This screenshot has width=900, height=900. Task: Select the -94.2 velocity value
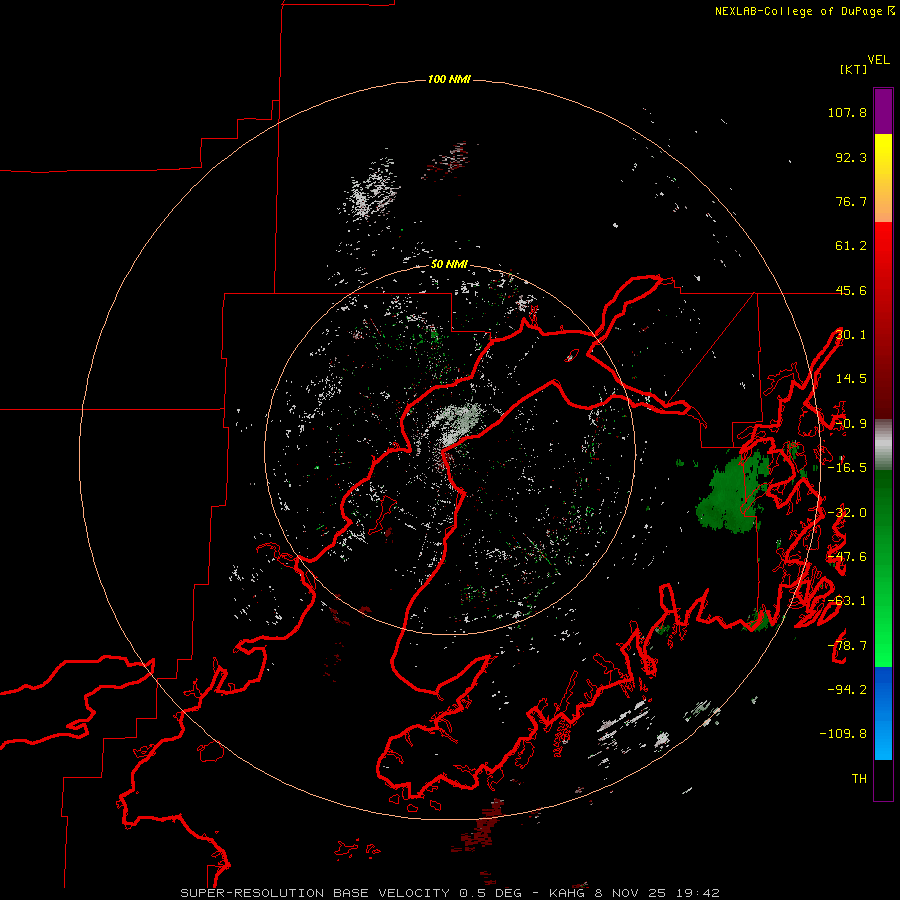[847, 690]
